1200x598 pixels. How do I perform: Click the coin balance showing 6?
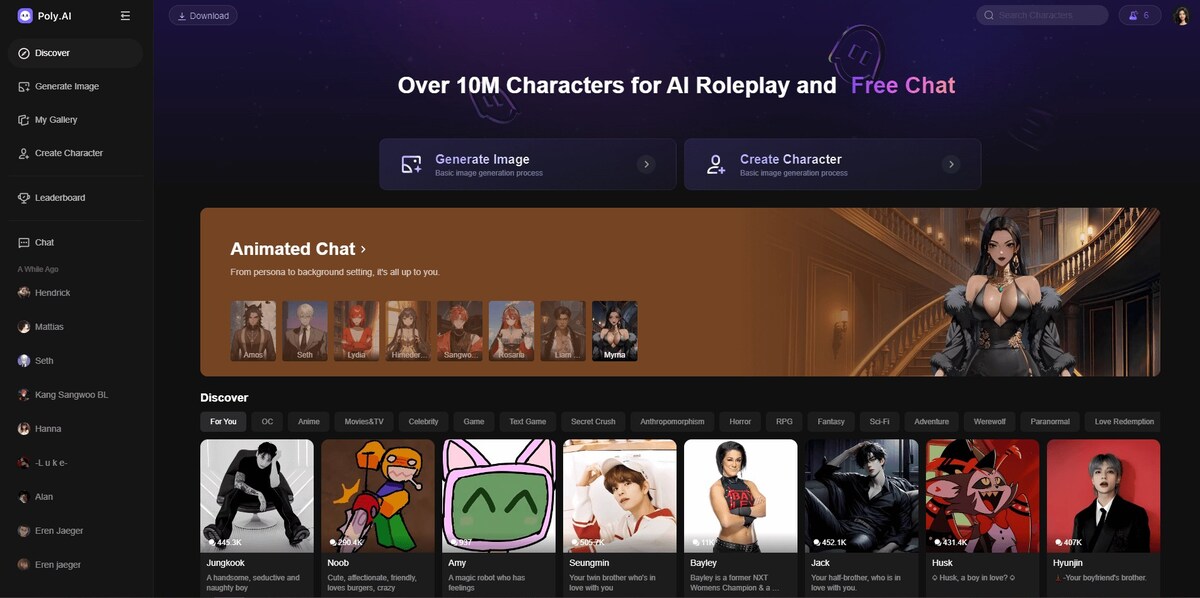pyautogui.click(x=1140, y=15)
